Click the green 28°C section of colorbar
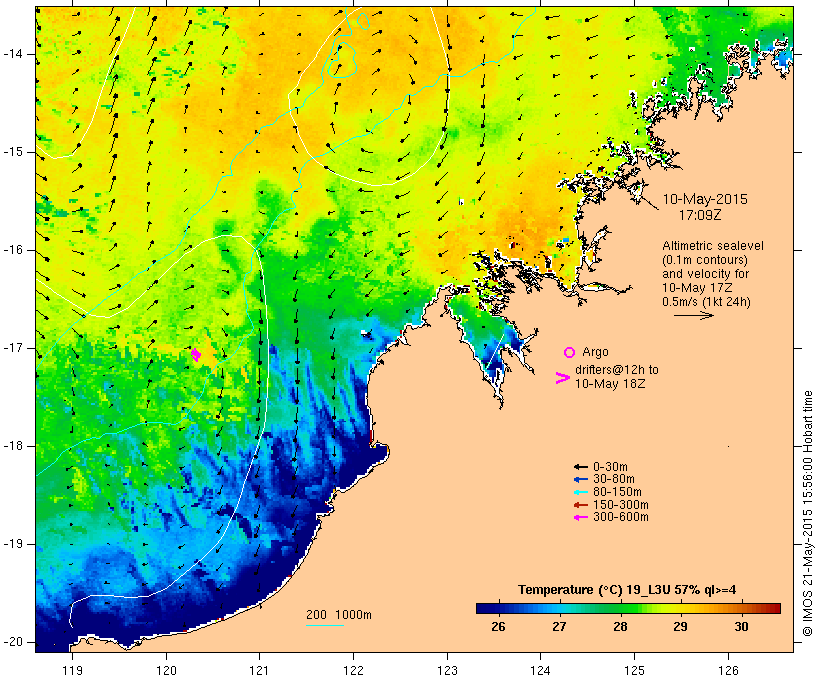Screen dimensions: 820x680 [x=620, y=608]
